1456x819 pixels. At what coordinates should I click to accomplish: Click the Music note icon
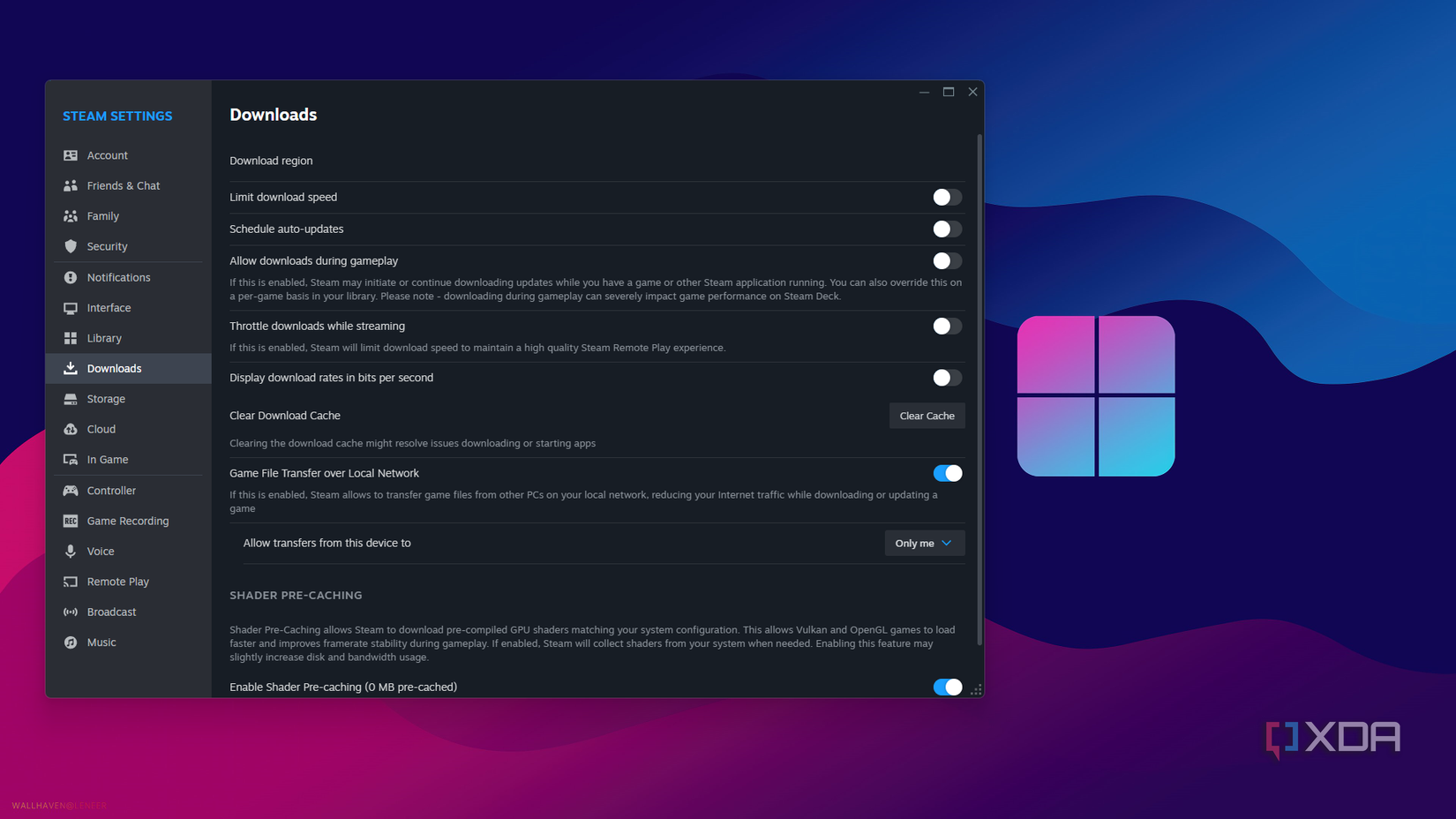(71, 642)
